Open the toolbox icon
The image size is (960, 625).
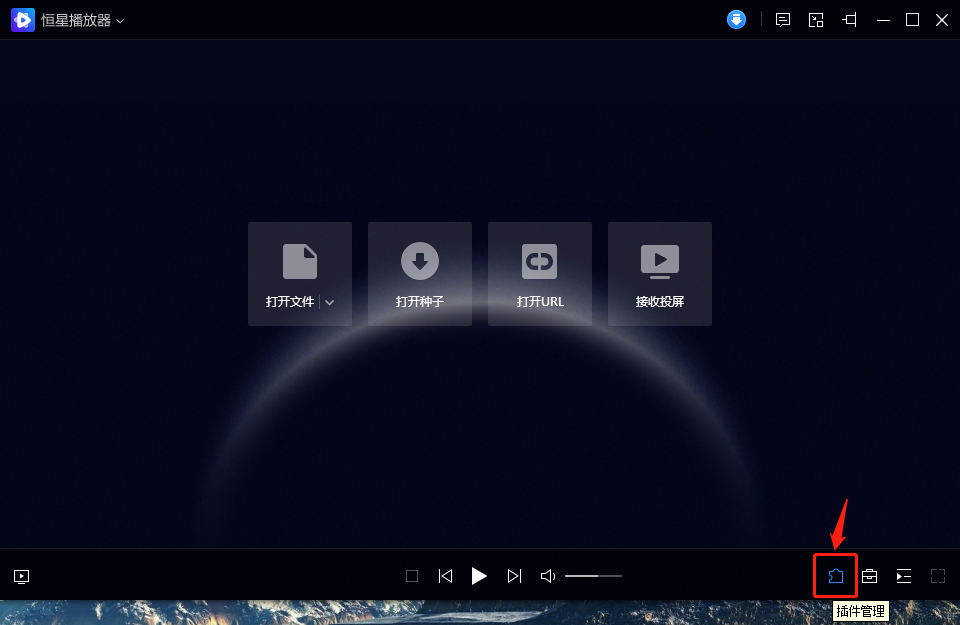point(869,576)
